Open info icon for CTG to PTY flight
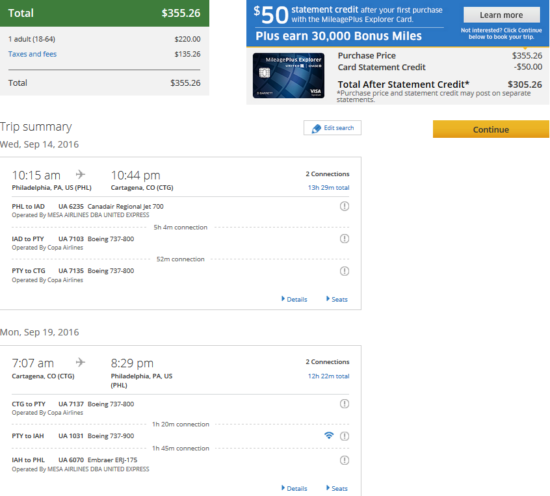 pyautogui.click(x=344, y=404)
